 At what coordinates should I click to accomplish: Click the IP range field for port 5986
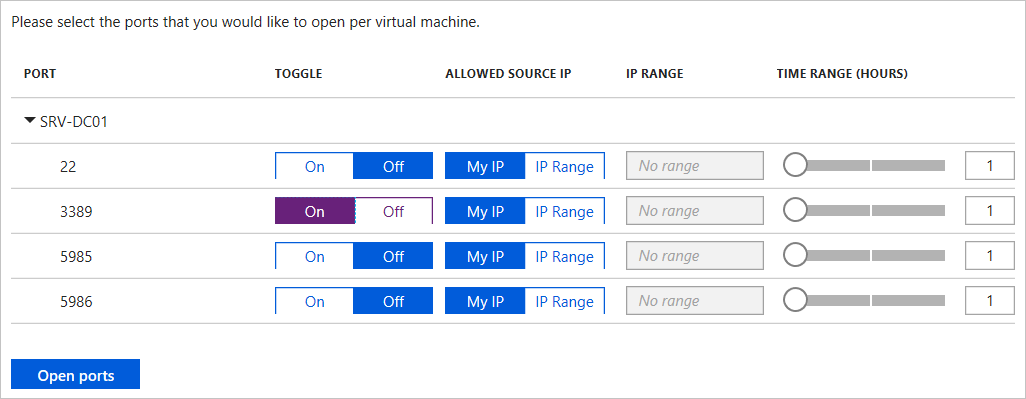[x=695, y=301]
